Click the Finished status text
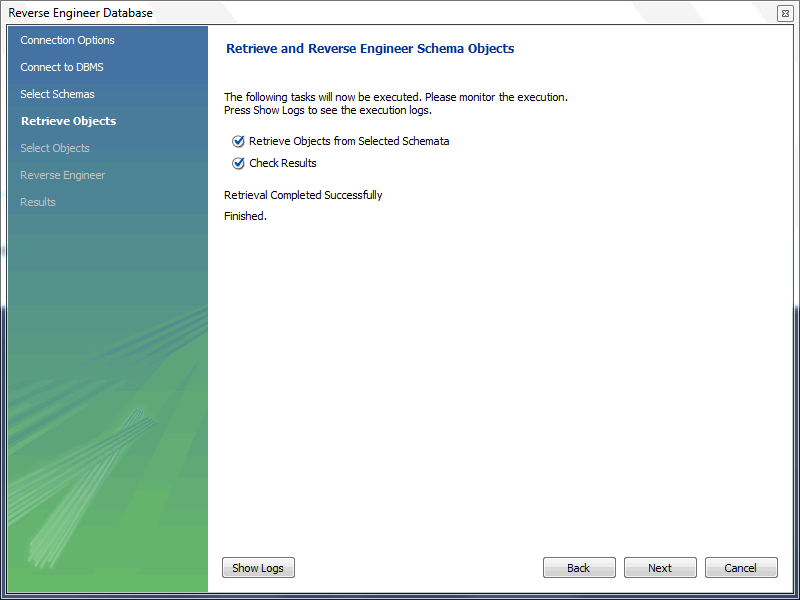Image resolution: width=800 pixels, height=600 pixels. (x=245, y=216)
